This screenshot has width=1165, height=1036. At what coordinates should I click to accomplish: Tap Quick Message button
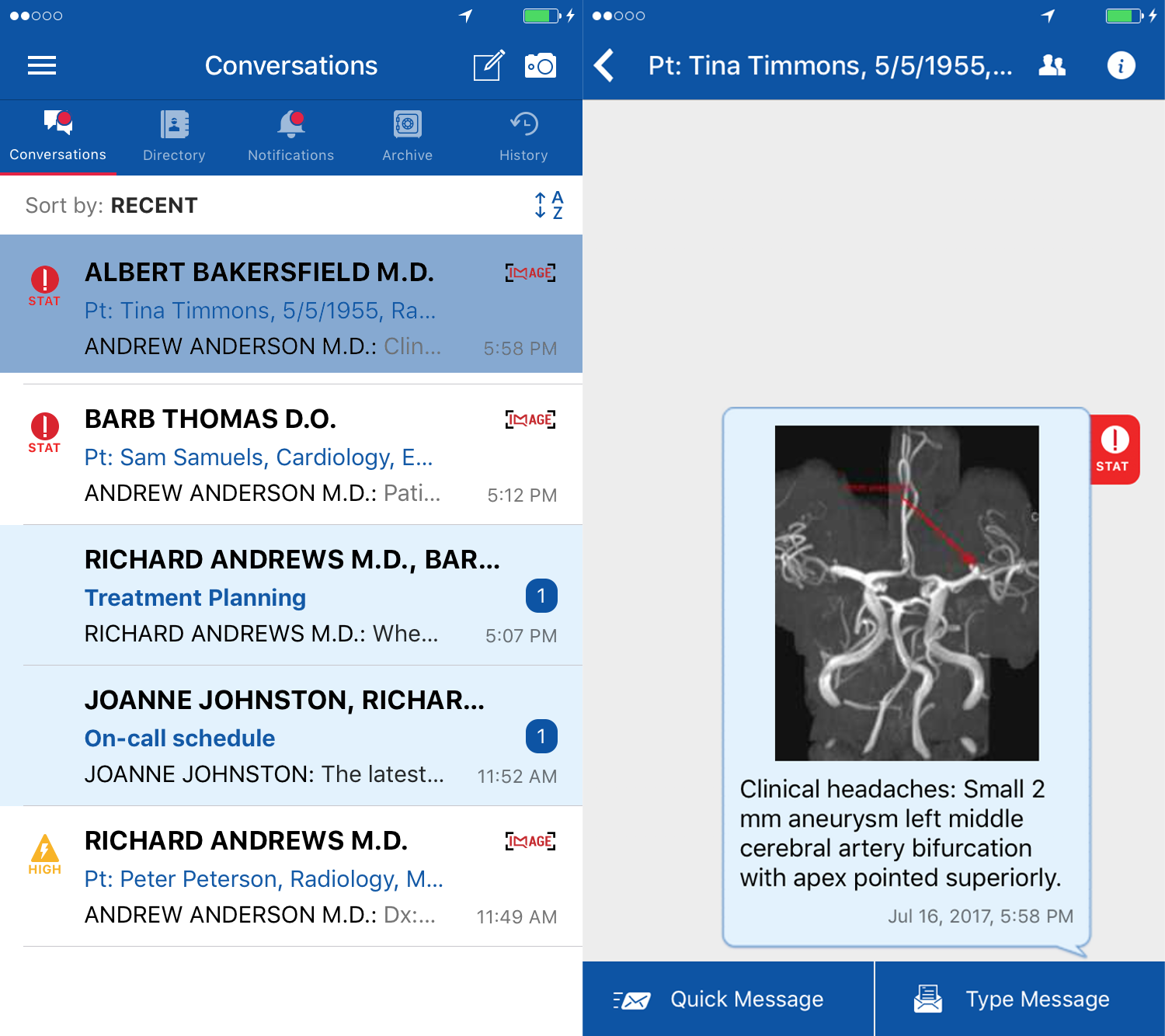[x=728, y=999]
